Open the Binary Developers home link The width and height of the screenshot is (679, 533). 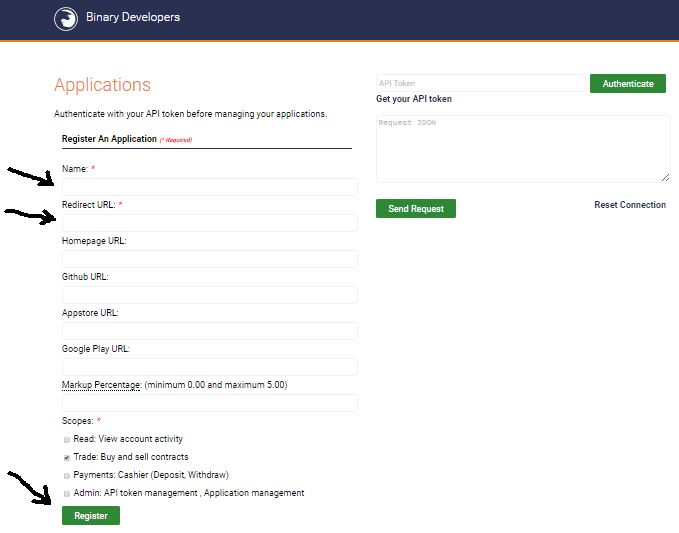tap(133, 17)
